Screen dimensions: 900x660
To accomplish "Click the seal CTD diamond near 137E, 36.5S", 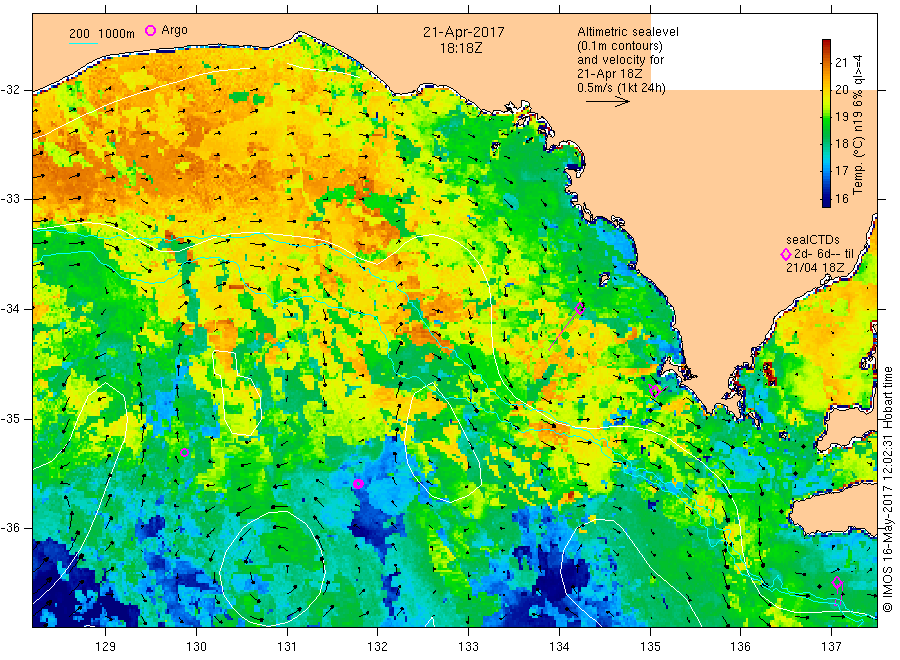I will coord(837,583).
